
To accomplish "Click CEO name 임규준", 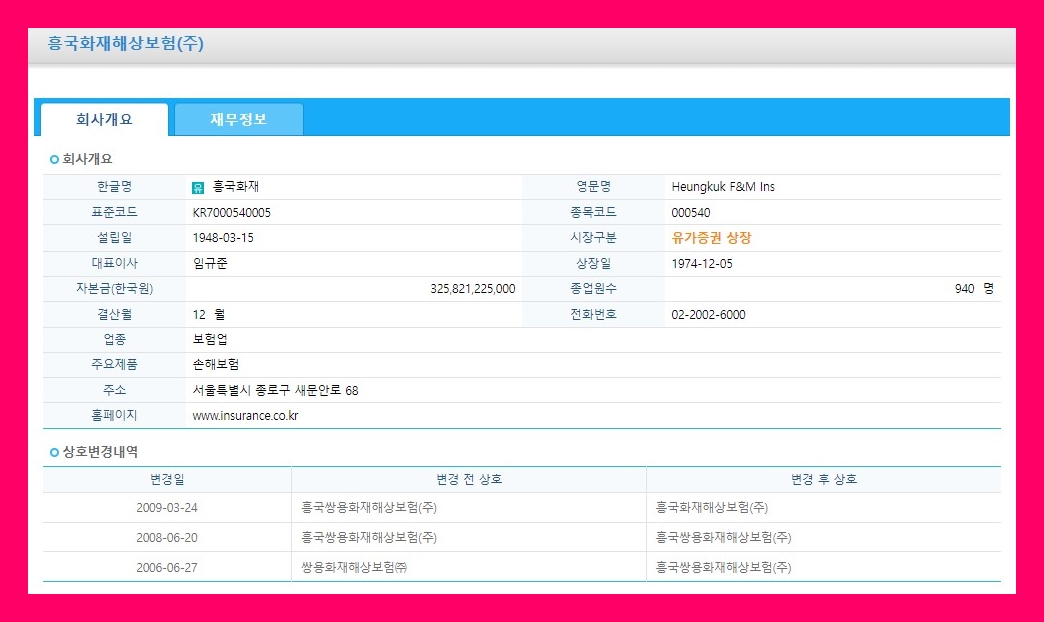I will [x=210, y=264].
